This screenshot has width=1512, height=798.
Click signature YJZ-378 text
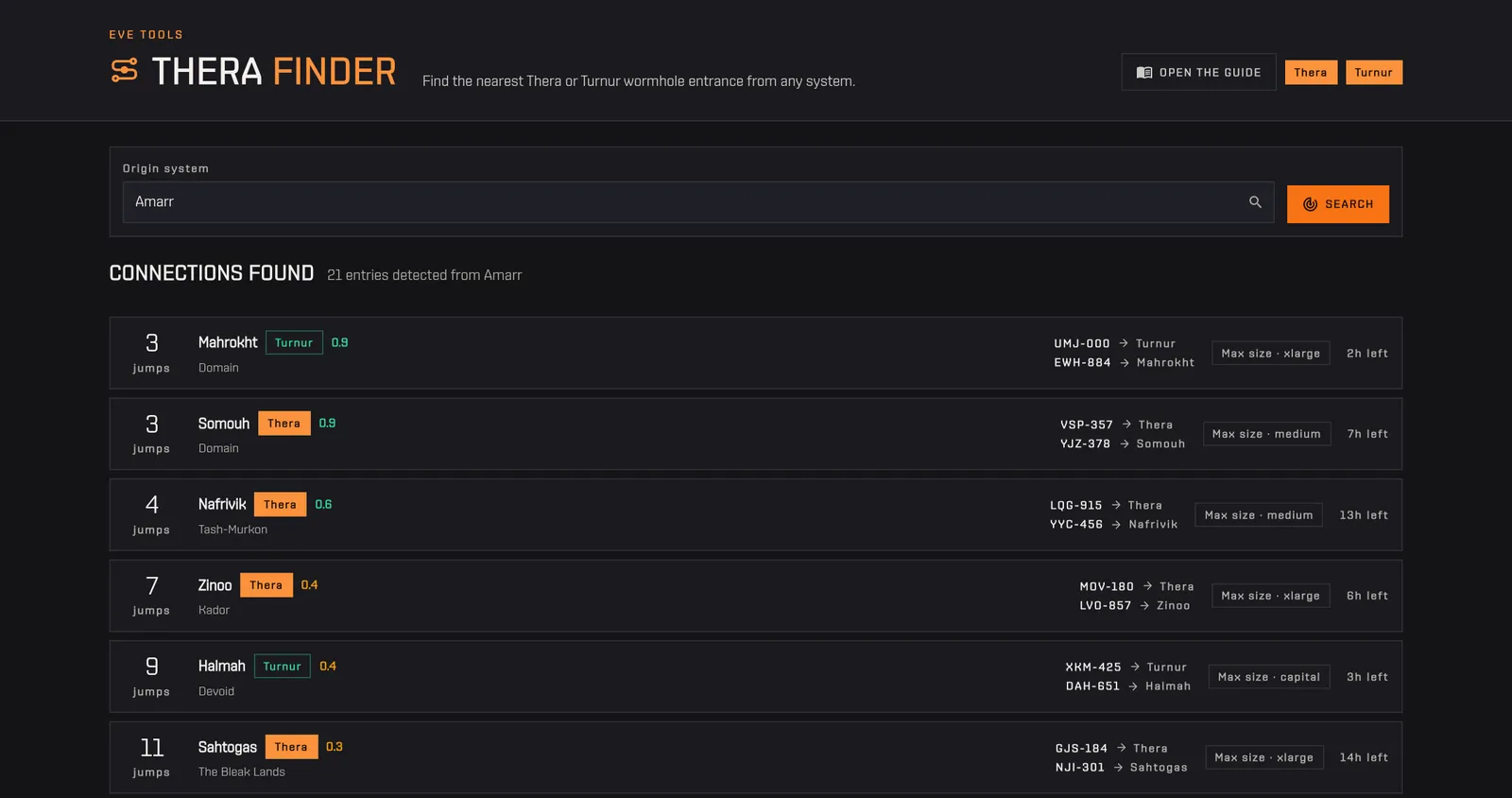[1085, 444]
